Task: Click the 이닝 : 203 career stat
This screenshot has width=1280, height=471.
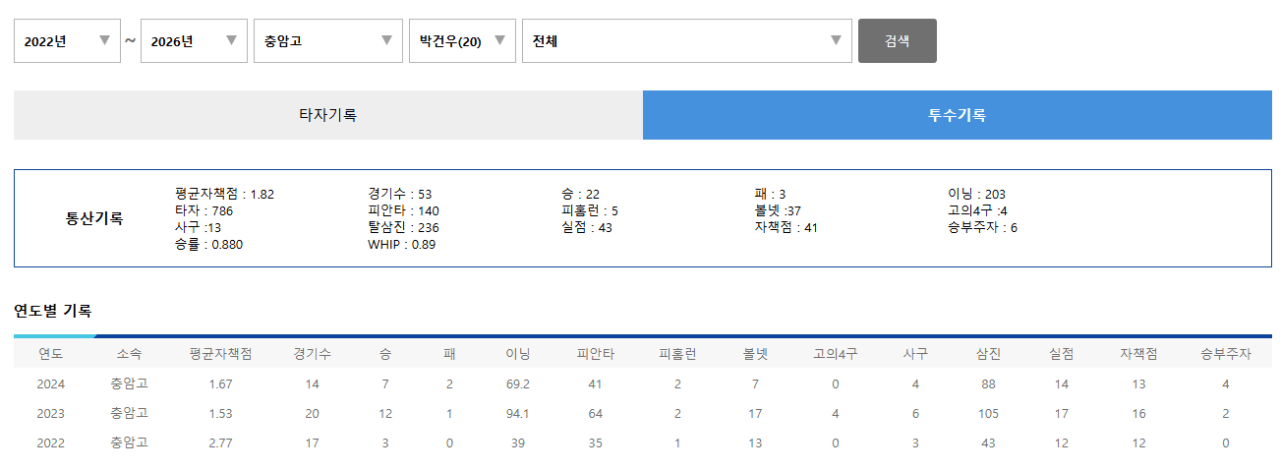Action: pyautogui.click(x=977, y=194)
